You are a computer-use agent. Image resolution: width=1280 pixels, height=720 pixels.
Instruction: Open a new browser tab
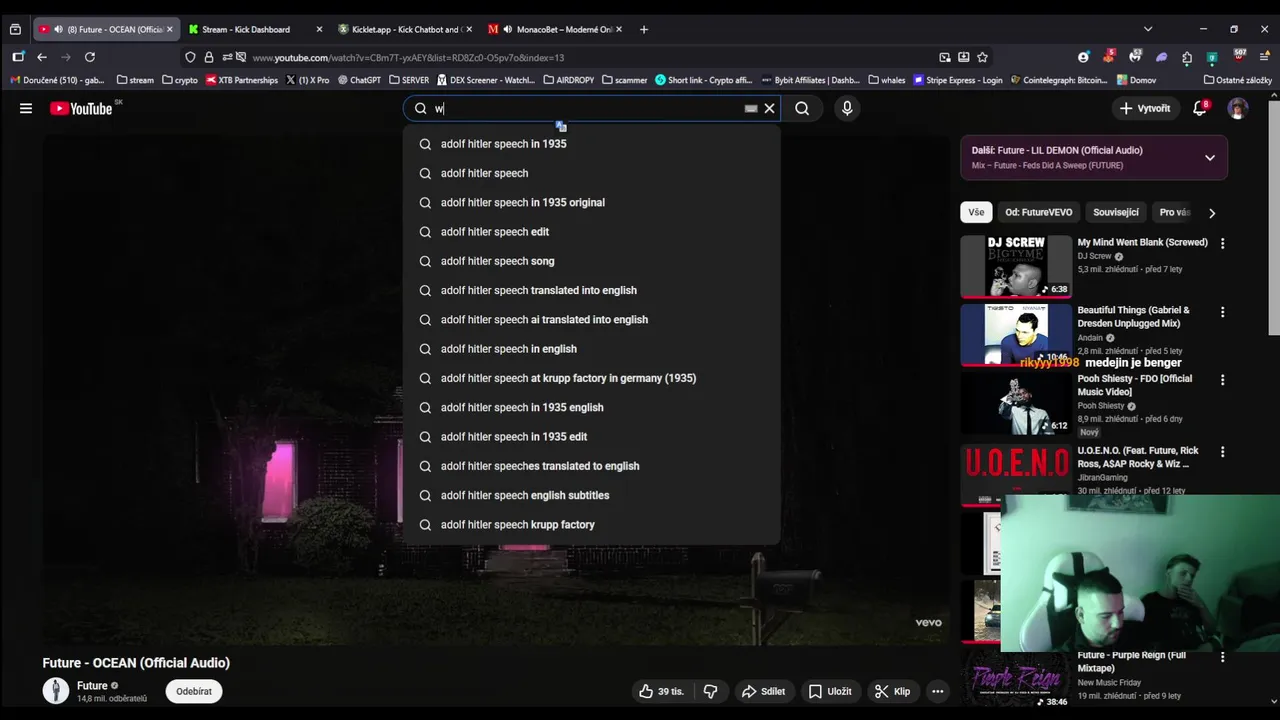coord(643,29)
